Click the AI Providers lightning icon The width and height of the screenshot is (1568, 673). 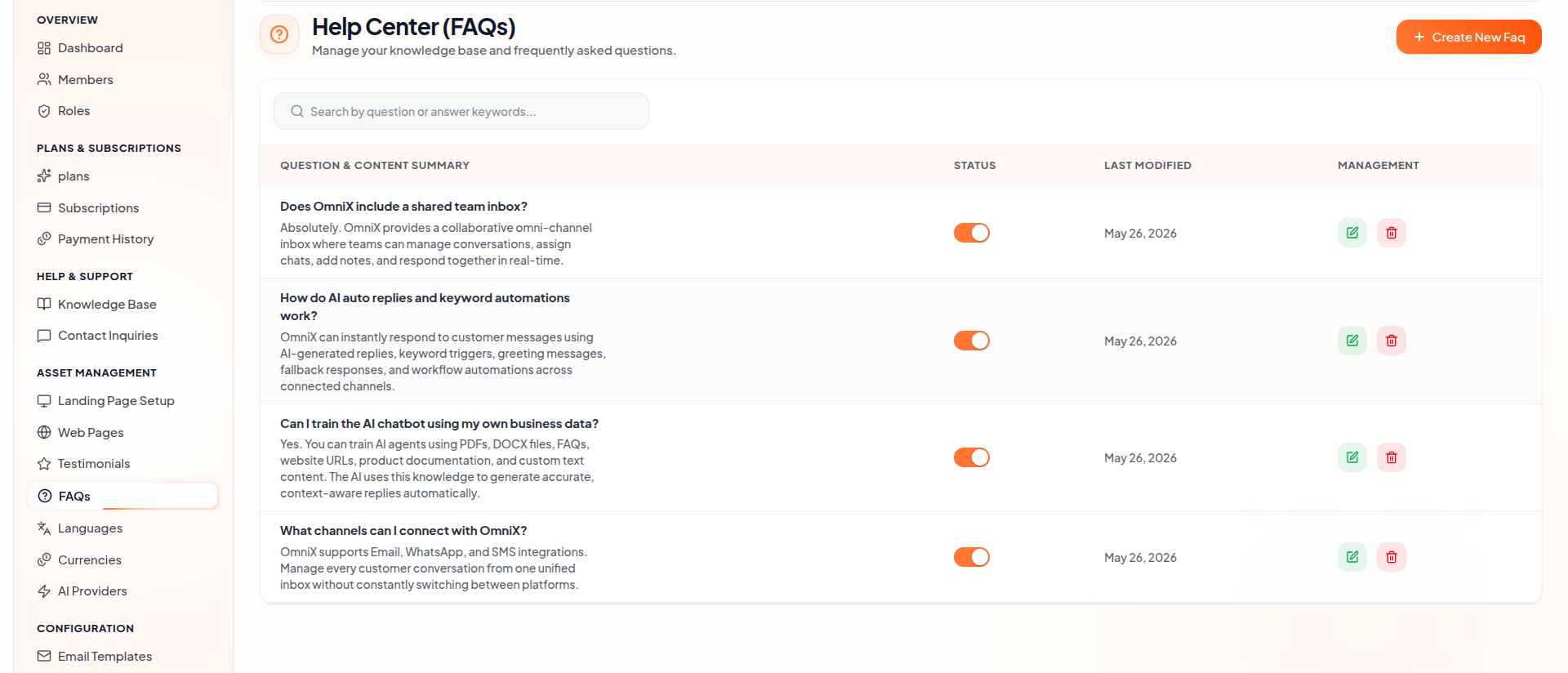click(44, 591)
